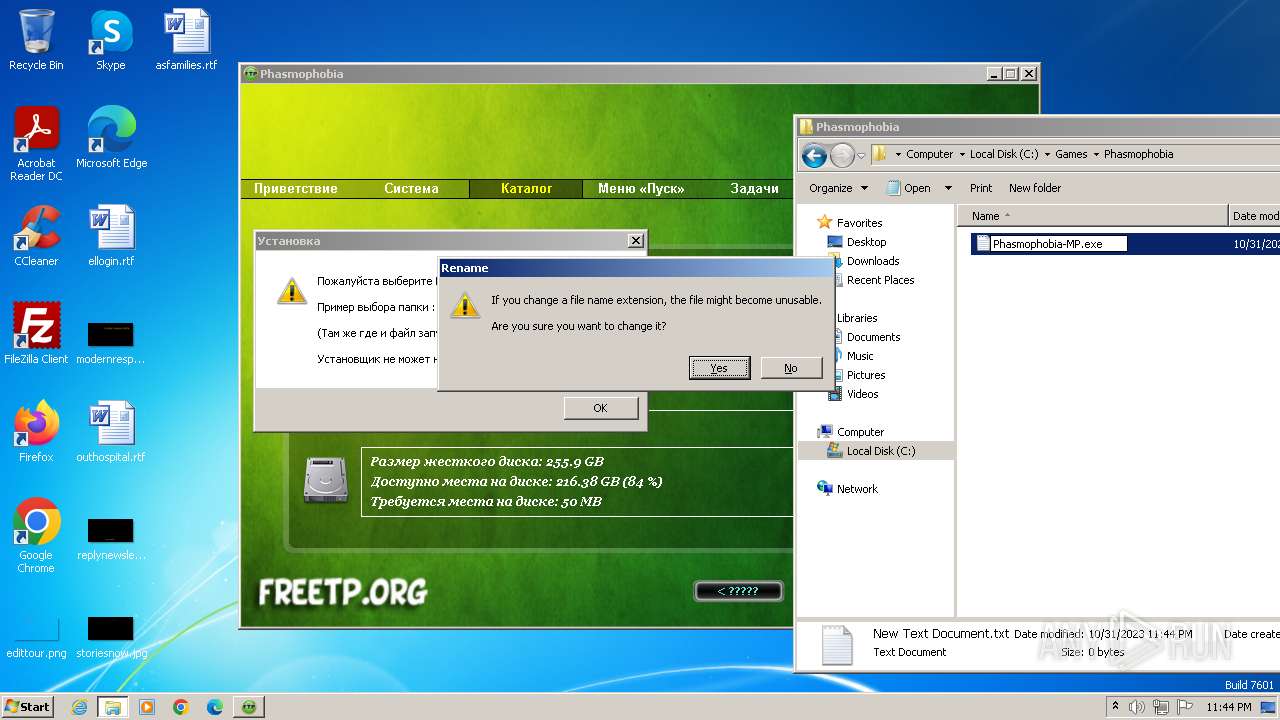This screenshot has width=1280, height=720.
Task: Select Computer in navigation pane
Action: tap(860, 432)
